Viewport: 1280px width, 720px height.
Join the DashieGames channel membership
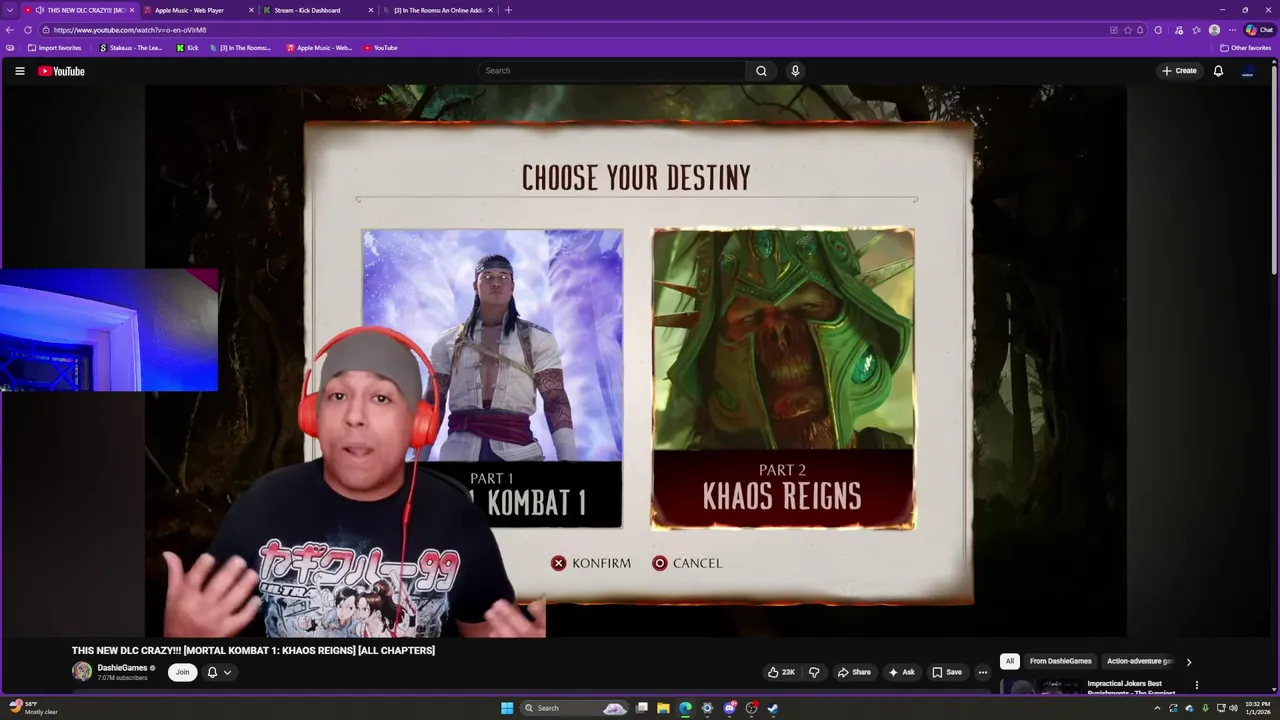182,672
